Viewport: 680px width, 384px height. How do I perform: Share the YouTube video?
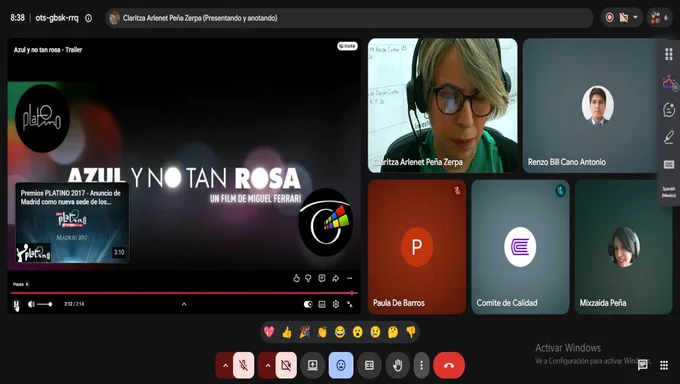pyautogui.click(x=336, y=278)
